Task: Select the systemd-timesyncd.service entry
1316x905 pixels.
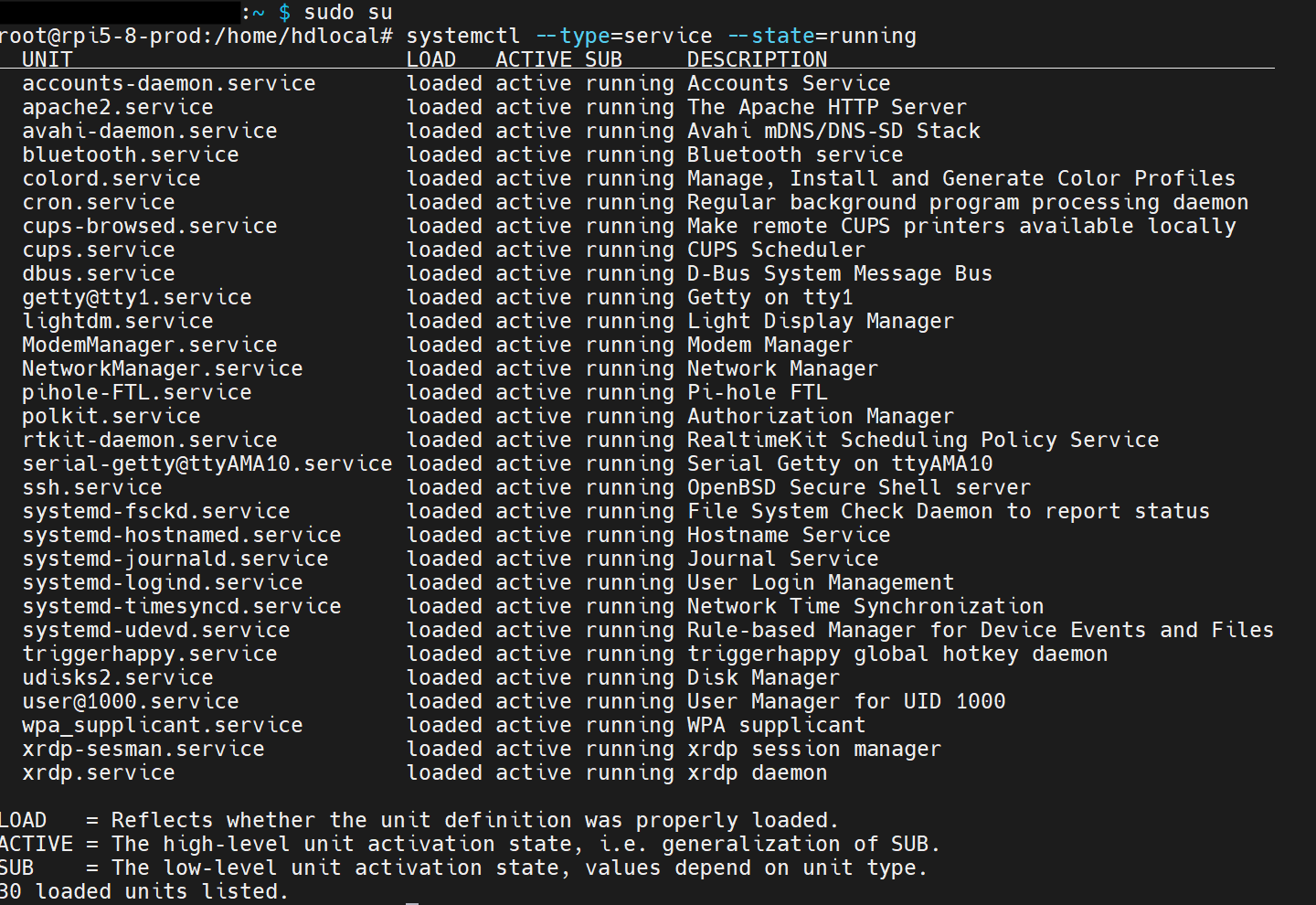Action: click(x=181, y=605)
